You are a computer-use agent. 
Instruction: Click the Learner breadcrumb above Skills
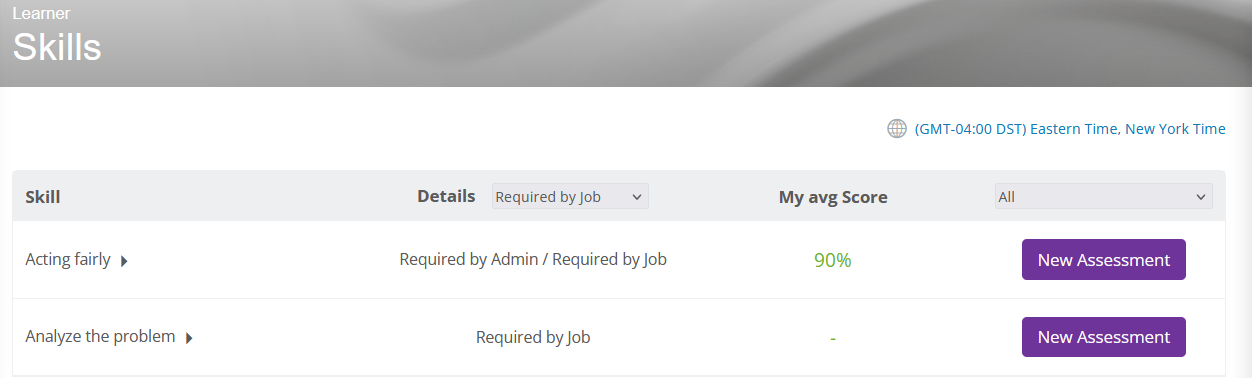[41, 14]
